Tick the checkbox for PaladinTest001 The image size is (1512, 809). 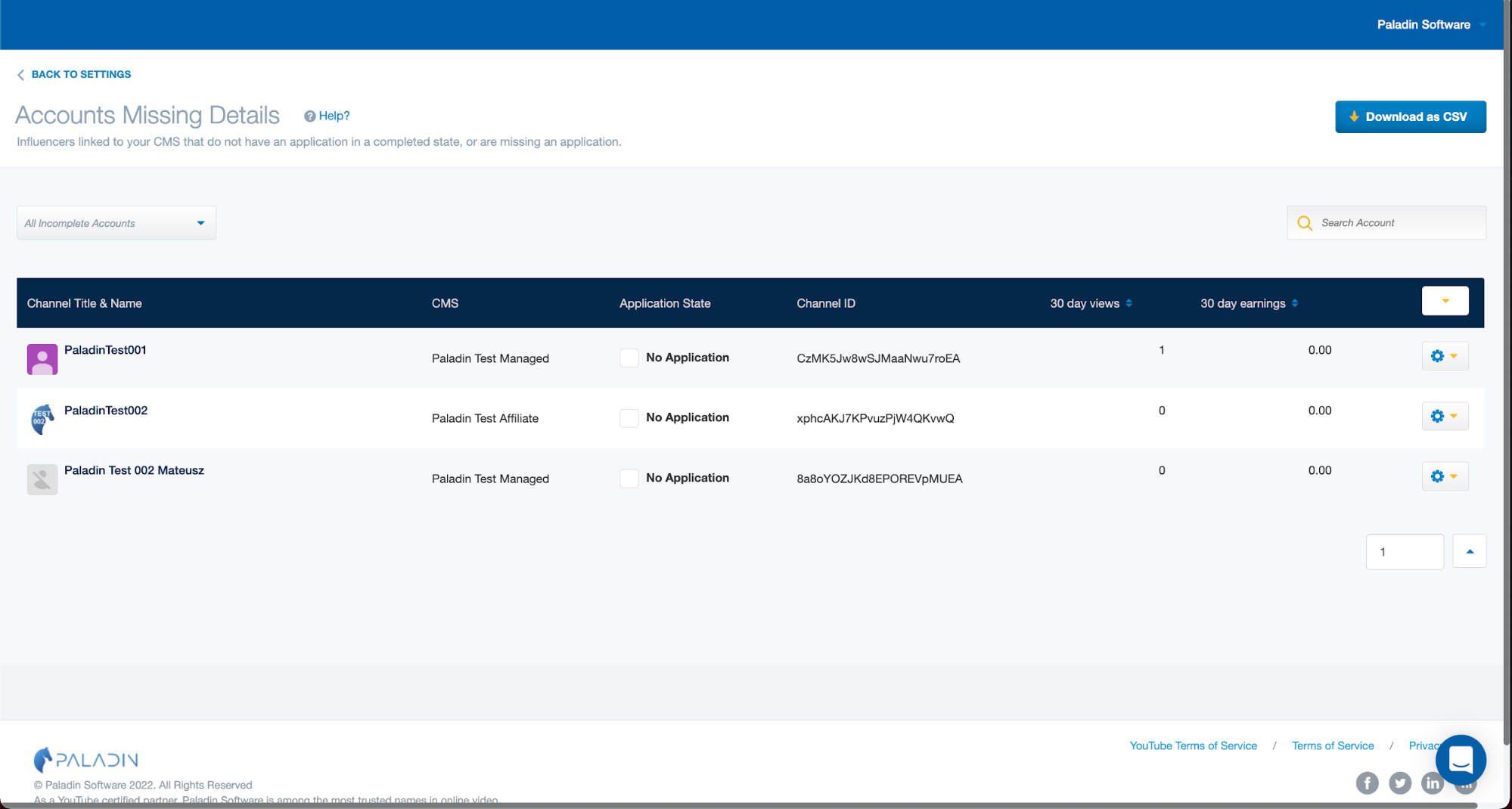pos(629,358)
